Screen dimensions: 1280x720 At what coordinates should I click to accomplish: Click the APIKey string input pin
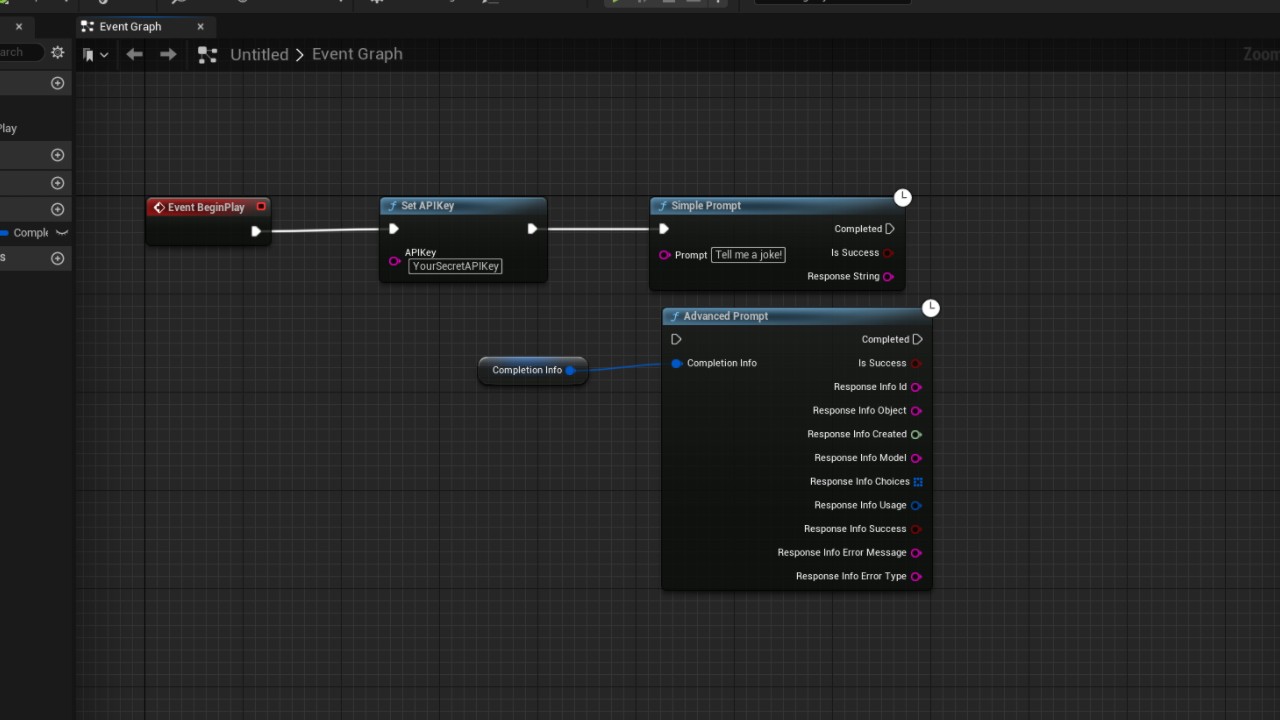click(394, 262)
